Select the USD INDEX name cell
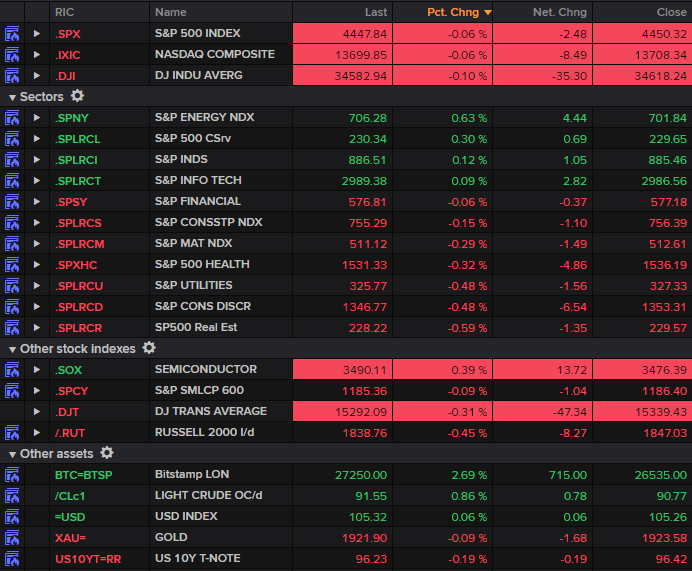Screen dimensions: 692x571 tap(221, 517)
